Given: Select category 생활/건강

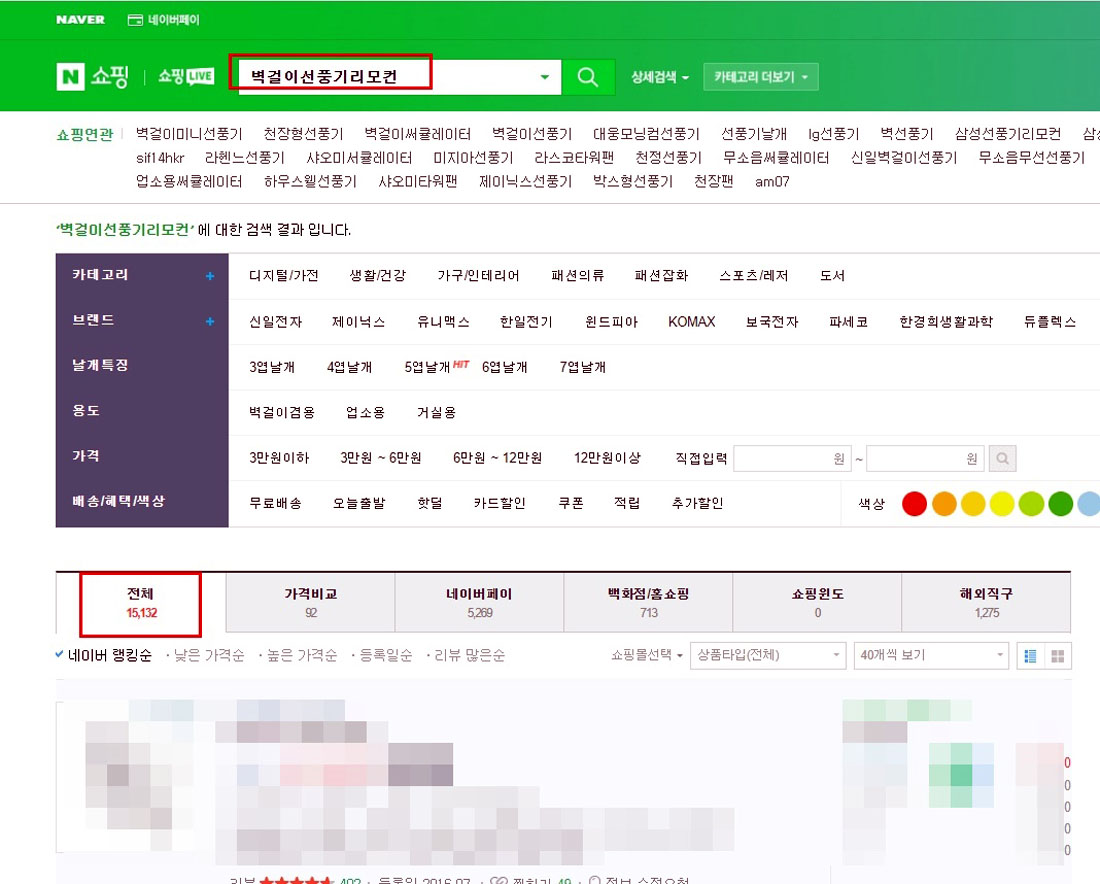Looking at the screenshot, I should click(x=377, y=276).
